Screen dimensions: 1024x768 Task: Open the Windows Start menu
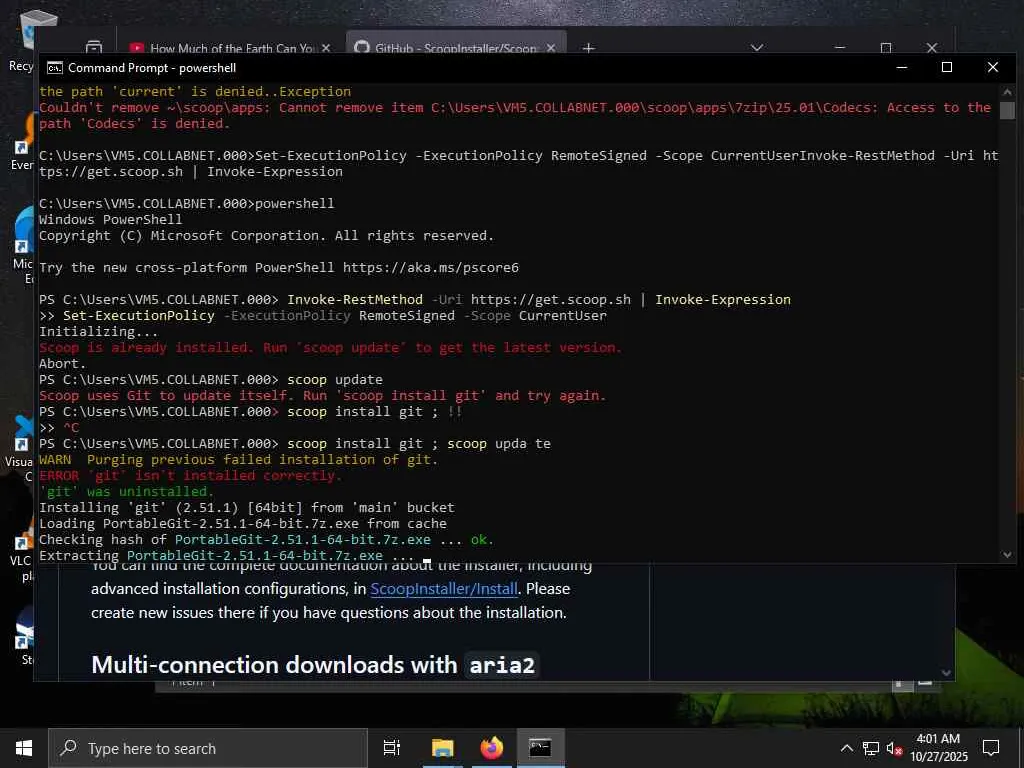click(x=24, y=748)
